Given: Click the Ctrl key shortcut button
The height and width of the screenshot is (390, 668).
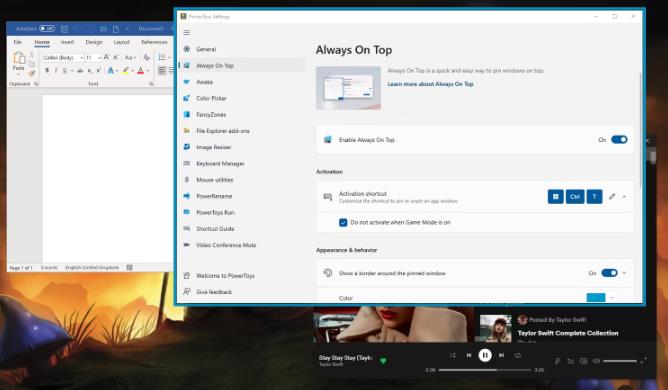Looking at the screenshot, I should point(575,196).
